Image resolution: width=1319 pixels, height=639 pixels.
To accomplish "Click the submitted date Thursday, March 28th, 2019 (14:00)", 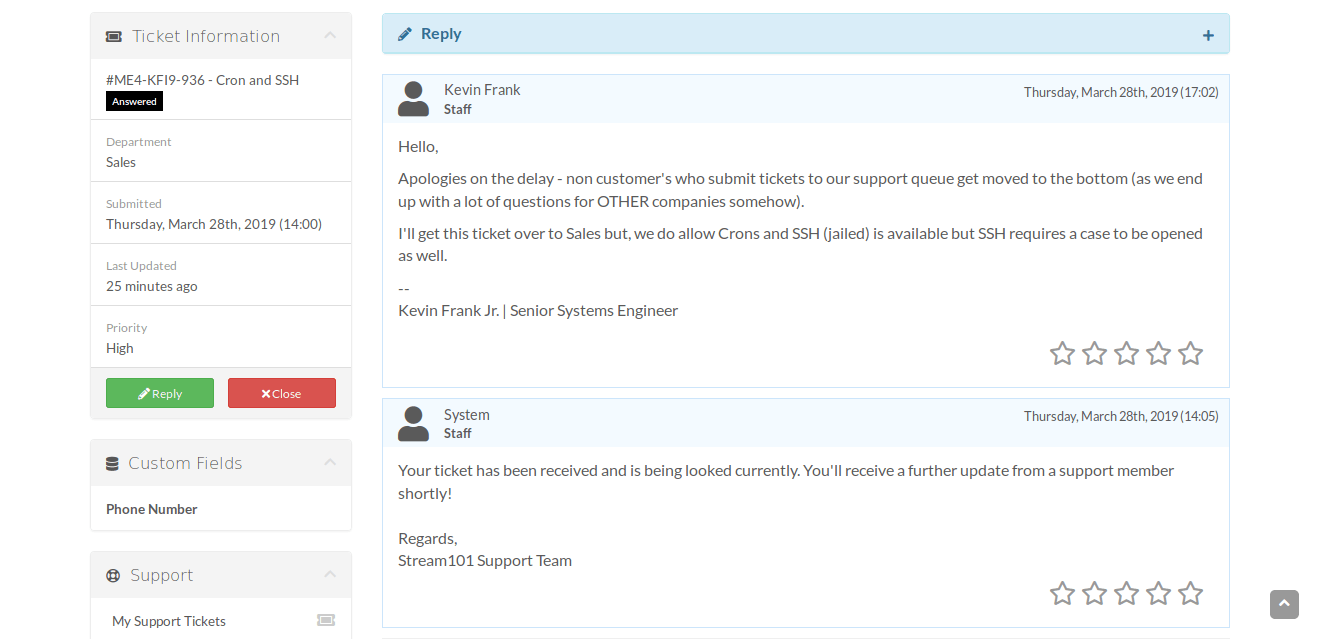I will tap(214, 224).
